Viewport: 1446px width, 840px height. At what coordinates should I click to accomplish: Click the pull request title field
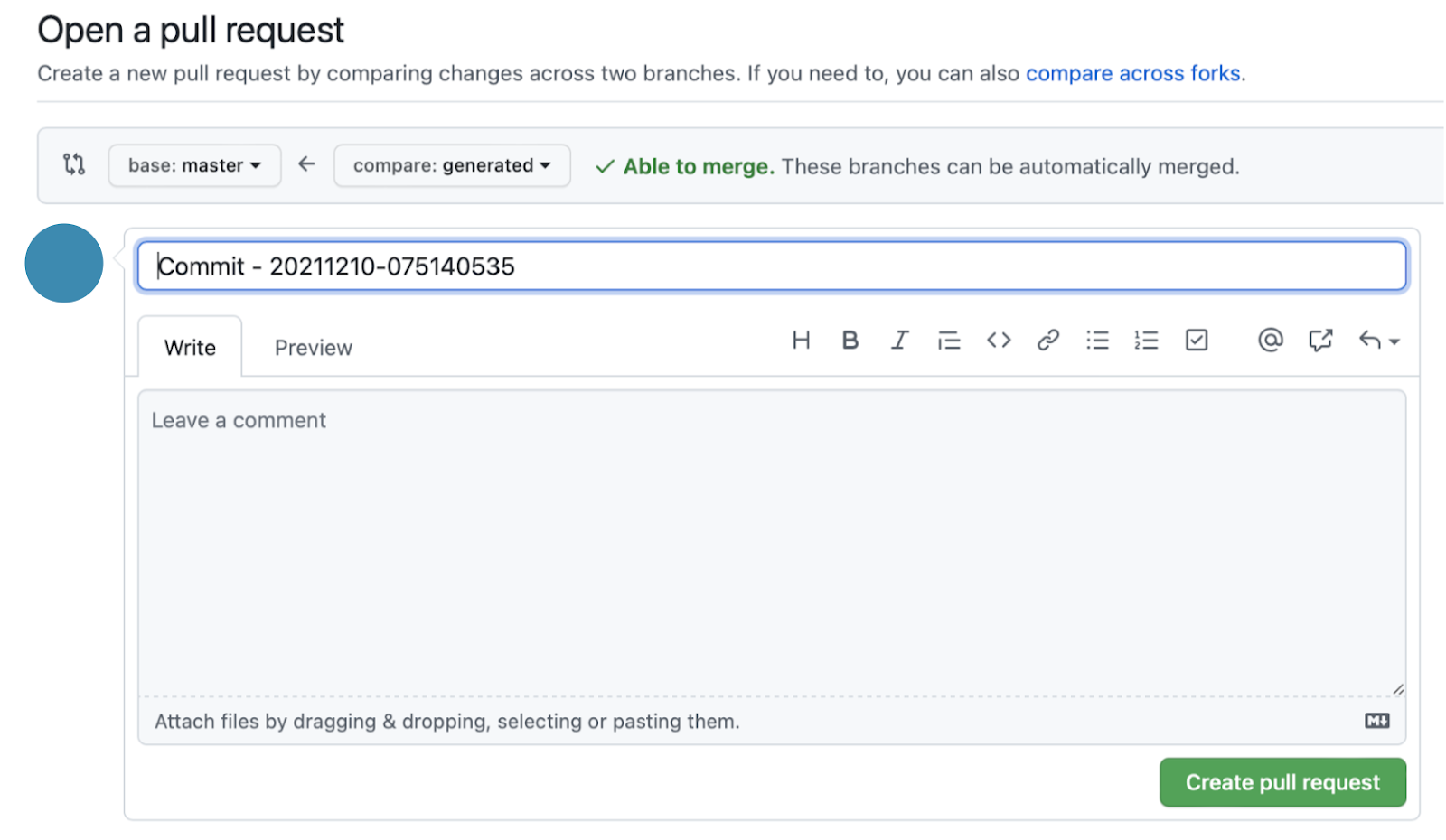point(772,266)
